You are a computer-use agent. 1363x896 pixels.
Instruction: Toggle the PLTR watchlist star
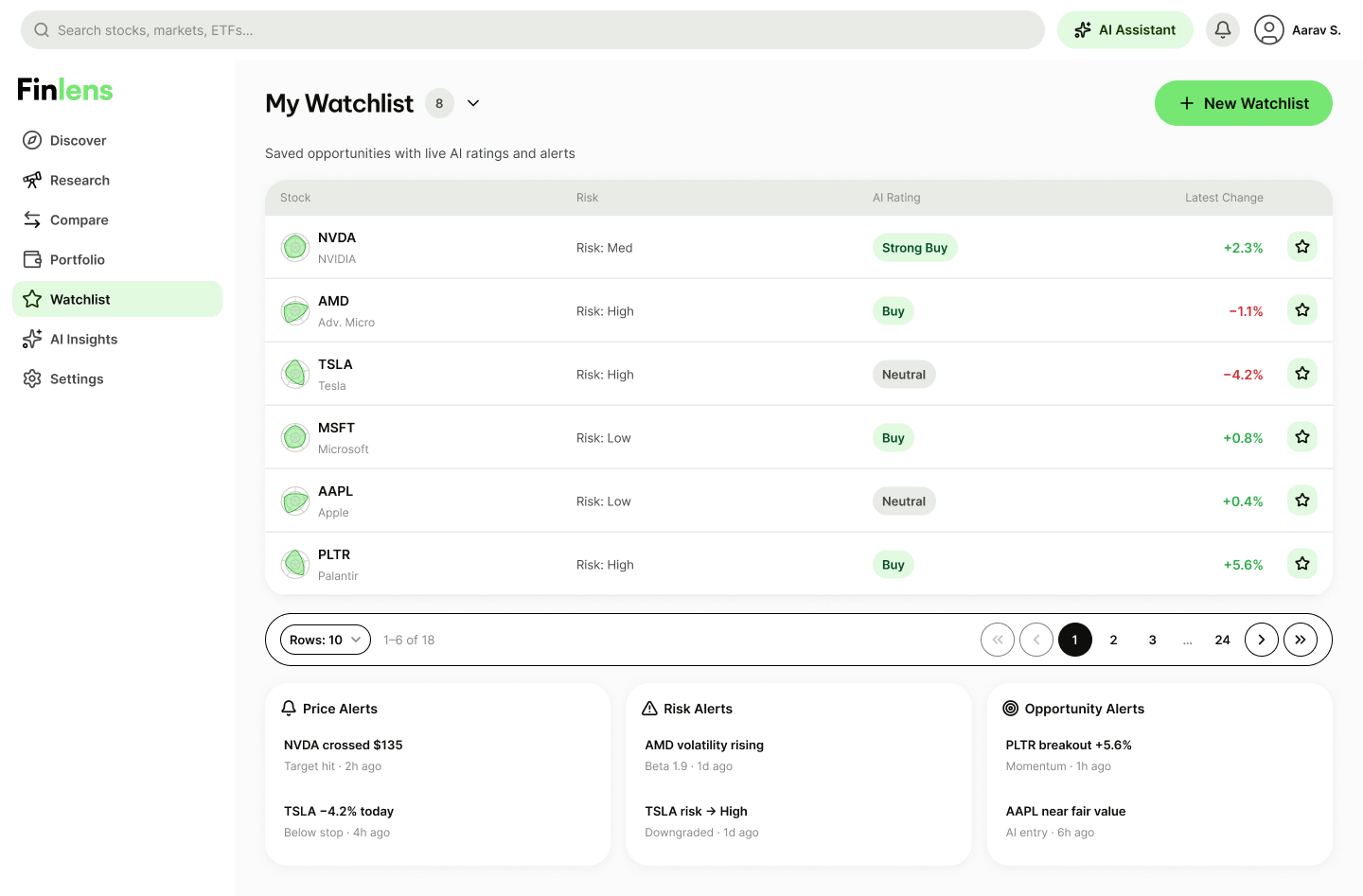1302,564
